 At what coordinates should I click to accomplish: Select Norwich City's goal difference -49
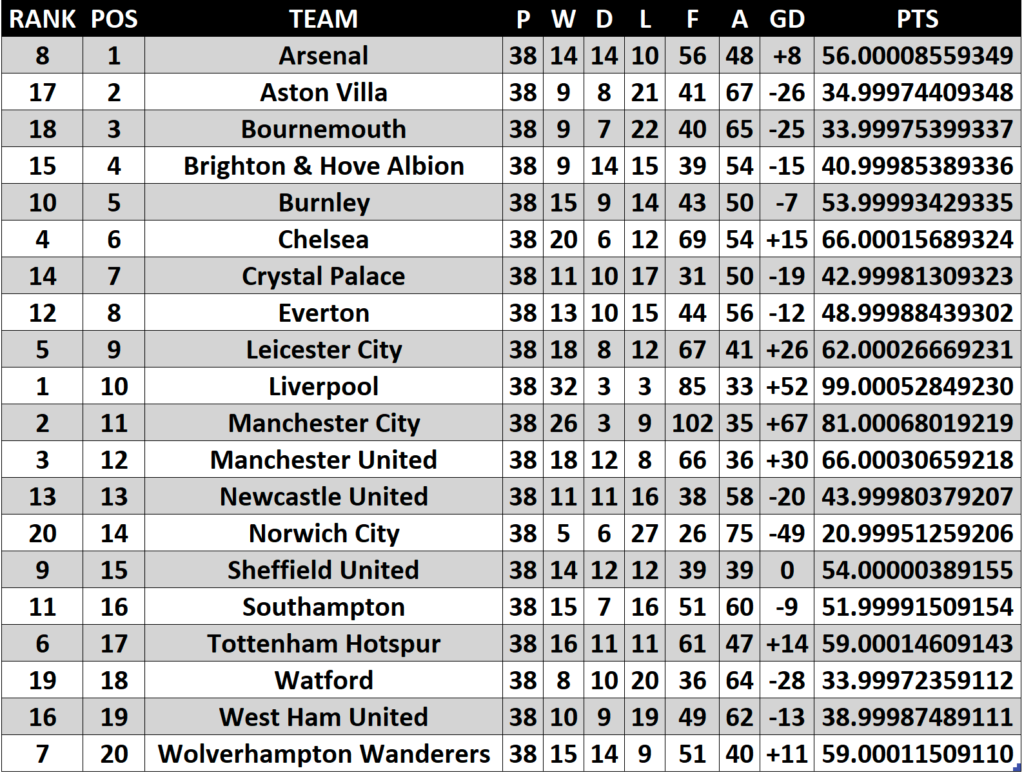pos(786,534)
